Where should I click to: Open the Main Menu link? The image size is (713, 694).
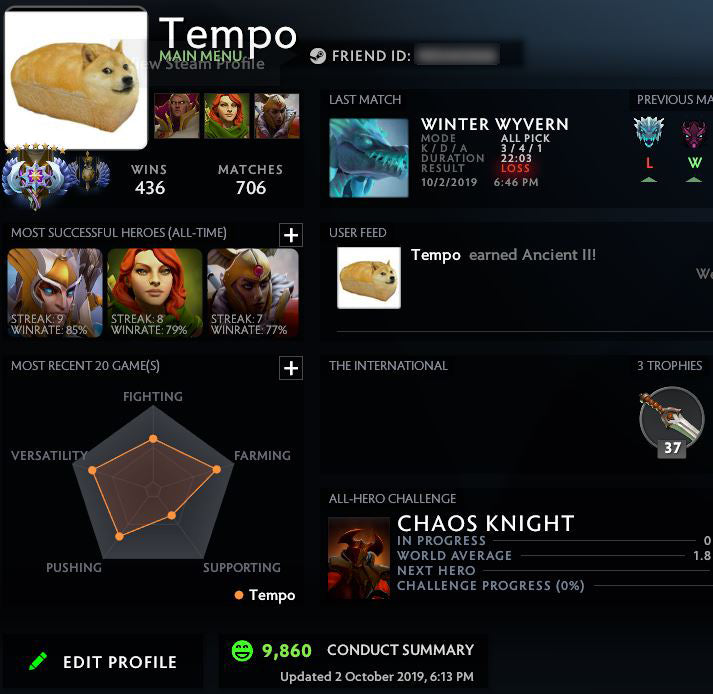pyautogui.click(x=201, y=56)
